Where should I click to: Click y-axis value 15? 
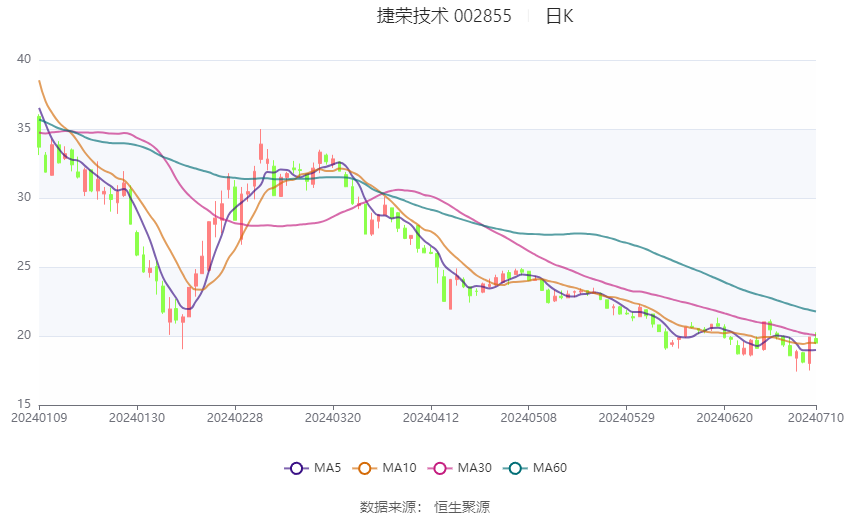24,404
